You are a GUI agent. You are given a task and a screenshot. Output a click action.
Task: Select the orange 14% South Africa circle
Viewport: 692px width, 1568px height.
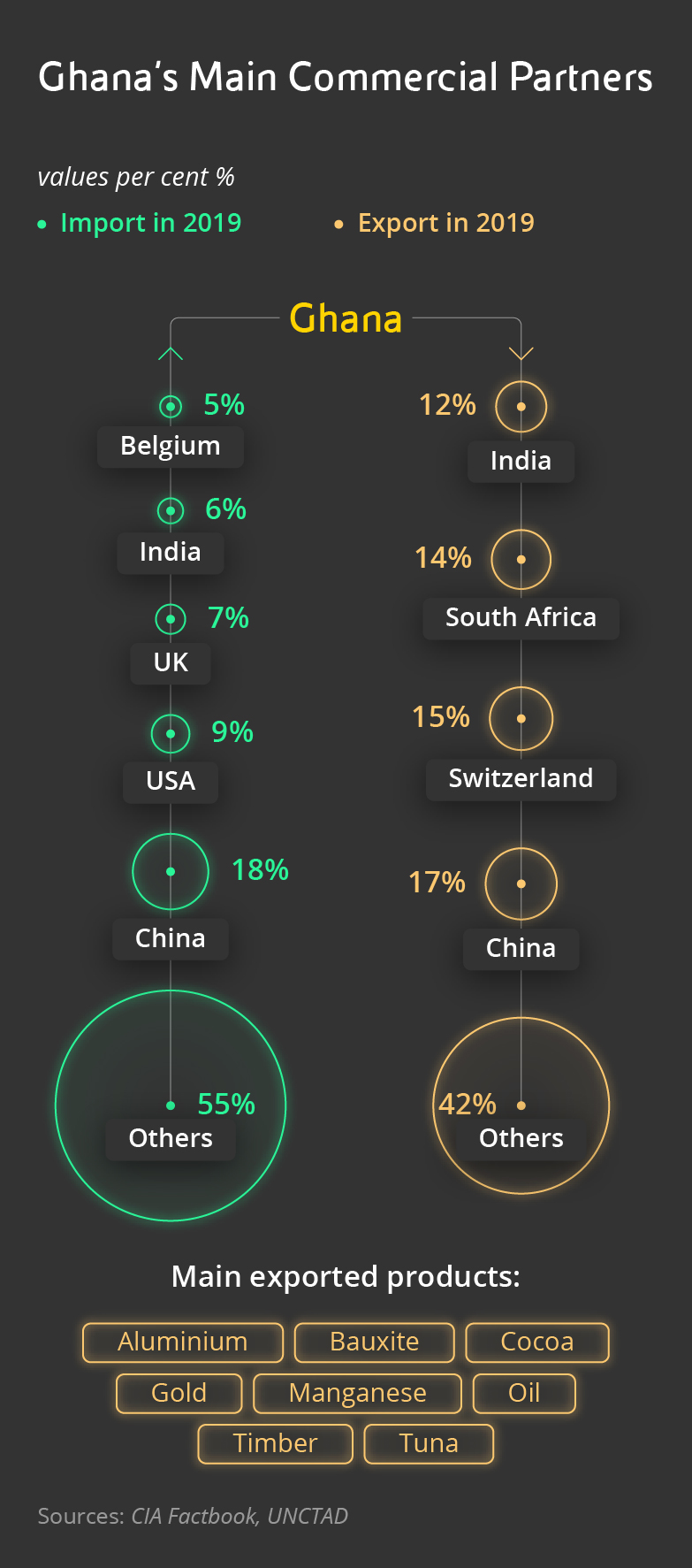tap(521, 559)
